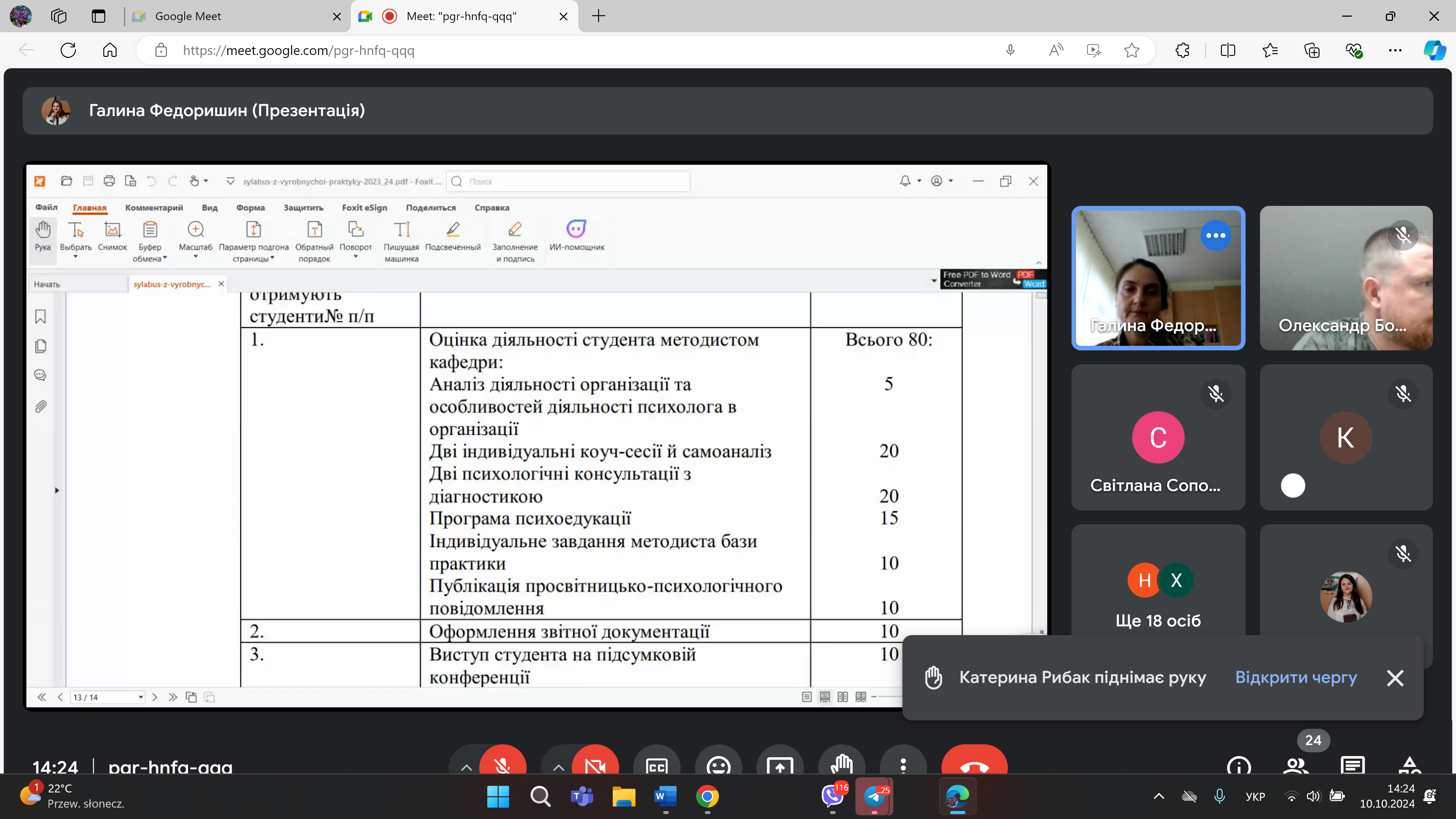Screen dimensions: 1456x819
Task: Open a new browser tab
Action: point(598,16)
